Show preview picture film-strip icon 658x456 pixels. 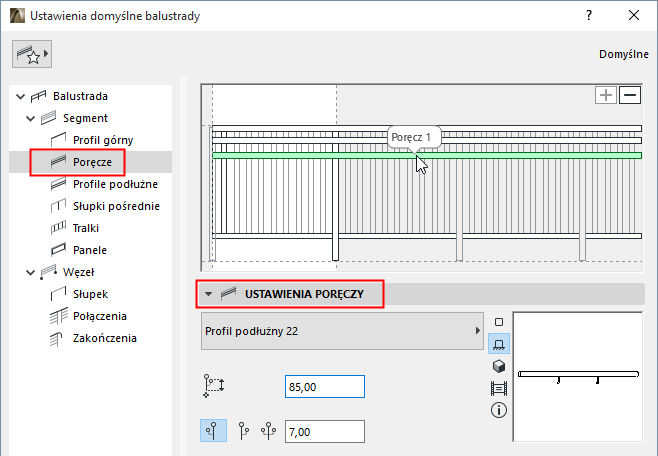click(x=499, y=388)
